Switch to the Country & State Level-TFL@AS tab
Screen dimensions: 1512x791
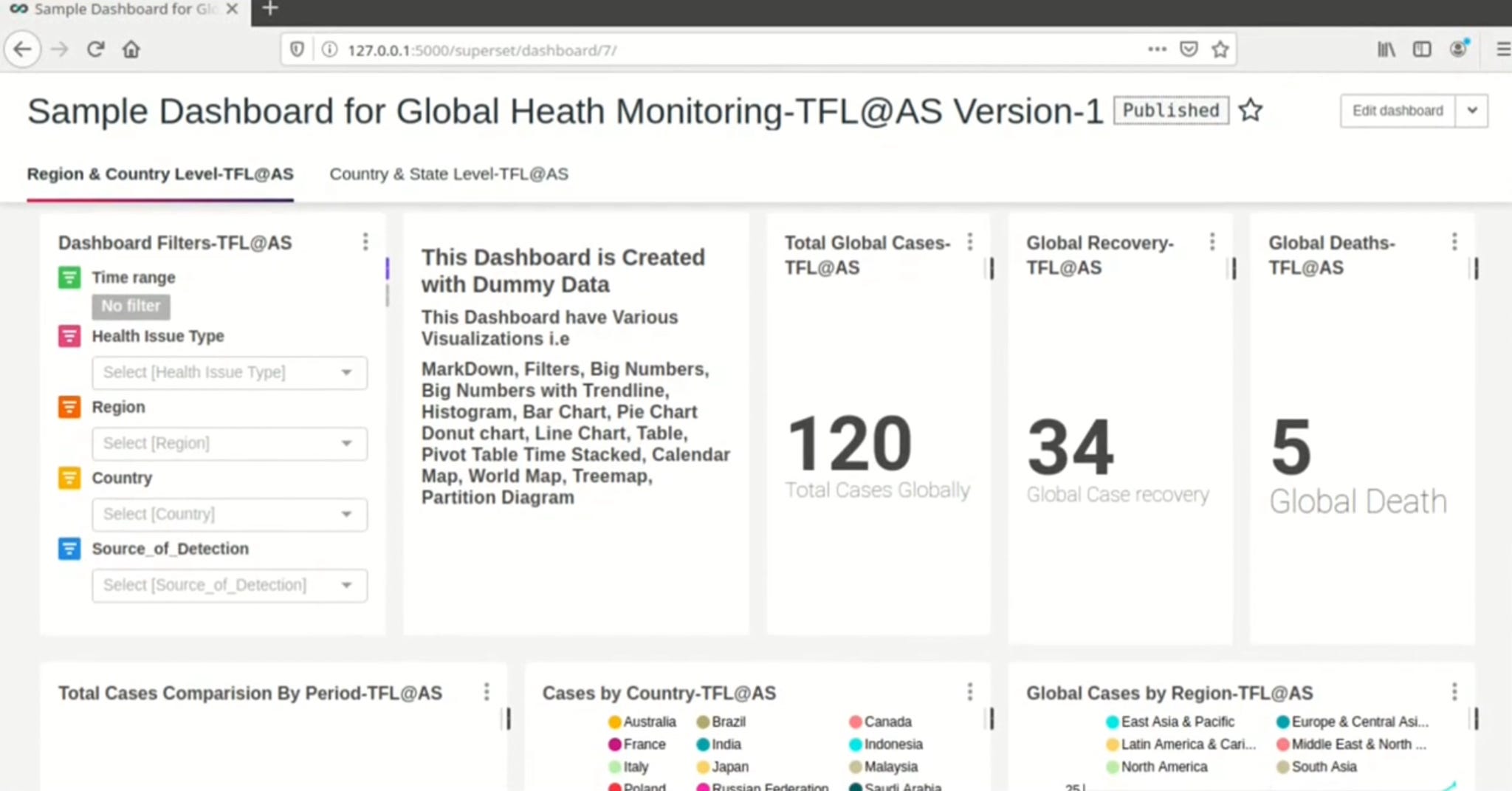click(x=449, y=174)
